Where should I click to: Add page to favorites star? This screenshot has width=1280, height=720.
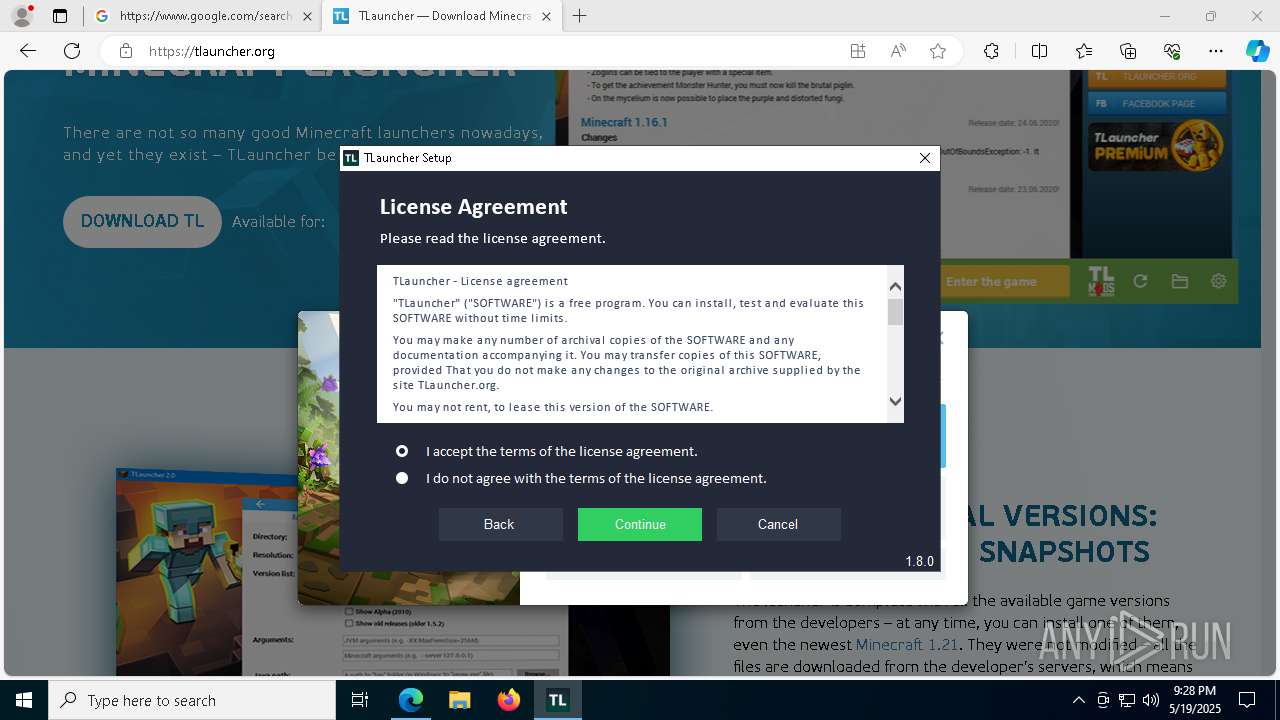[938, 51]
